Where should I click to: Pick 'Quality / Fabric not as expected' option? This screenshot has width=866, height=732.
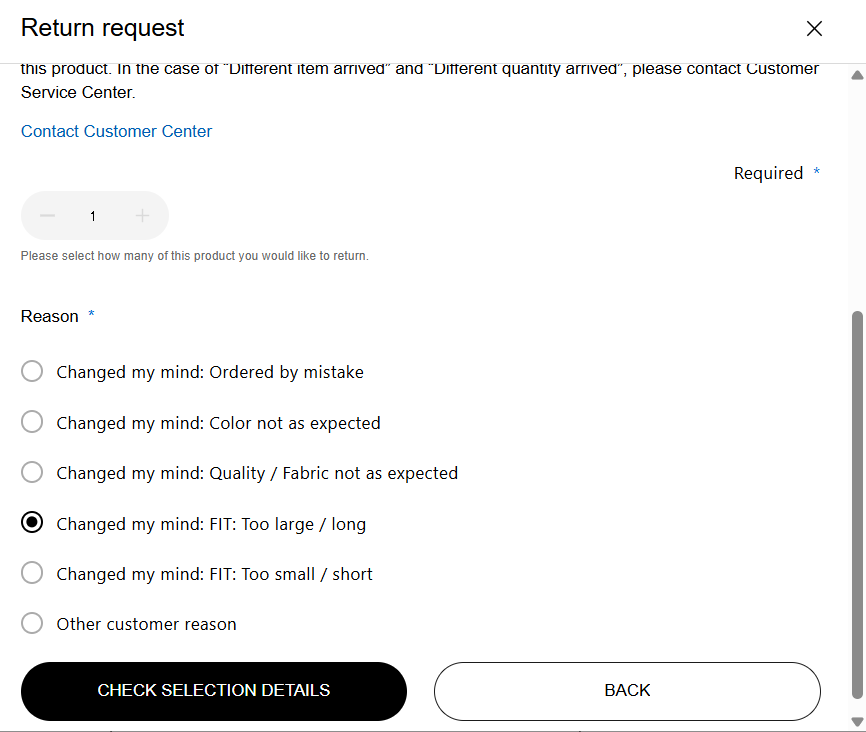tap(32, 473)
